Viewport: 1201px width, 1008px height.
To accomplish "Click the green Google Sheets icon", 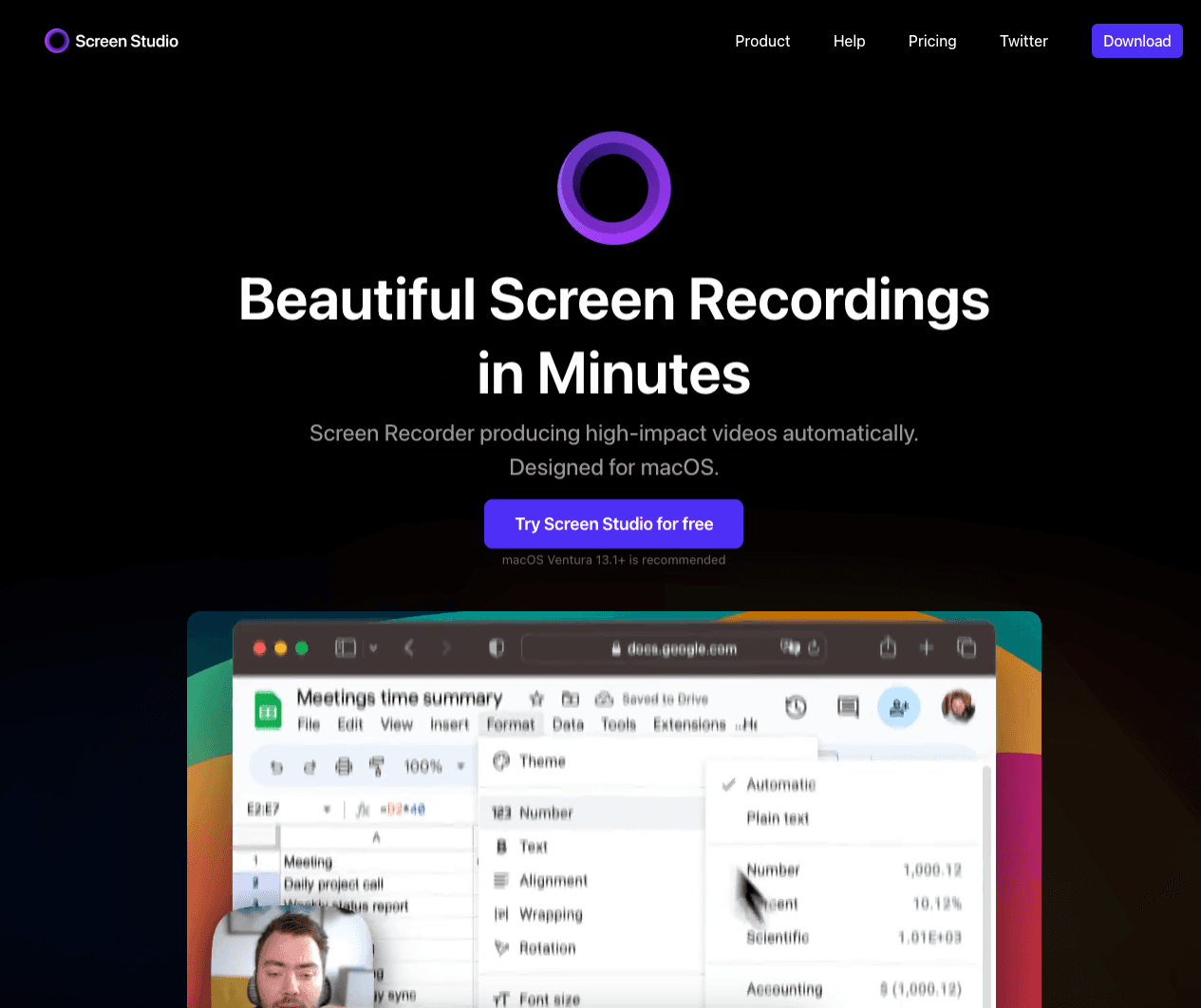I will tap(268, 711).
